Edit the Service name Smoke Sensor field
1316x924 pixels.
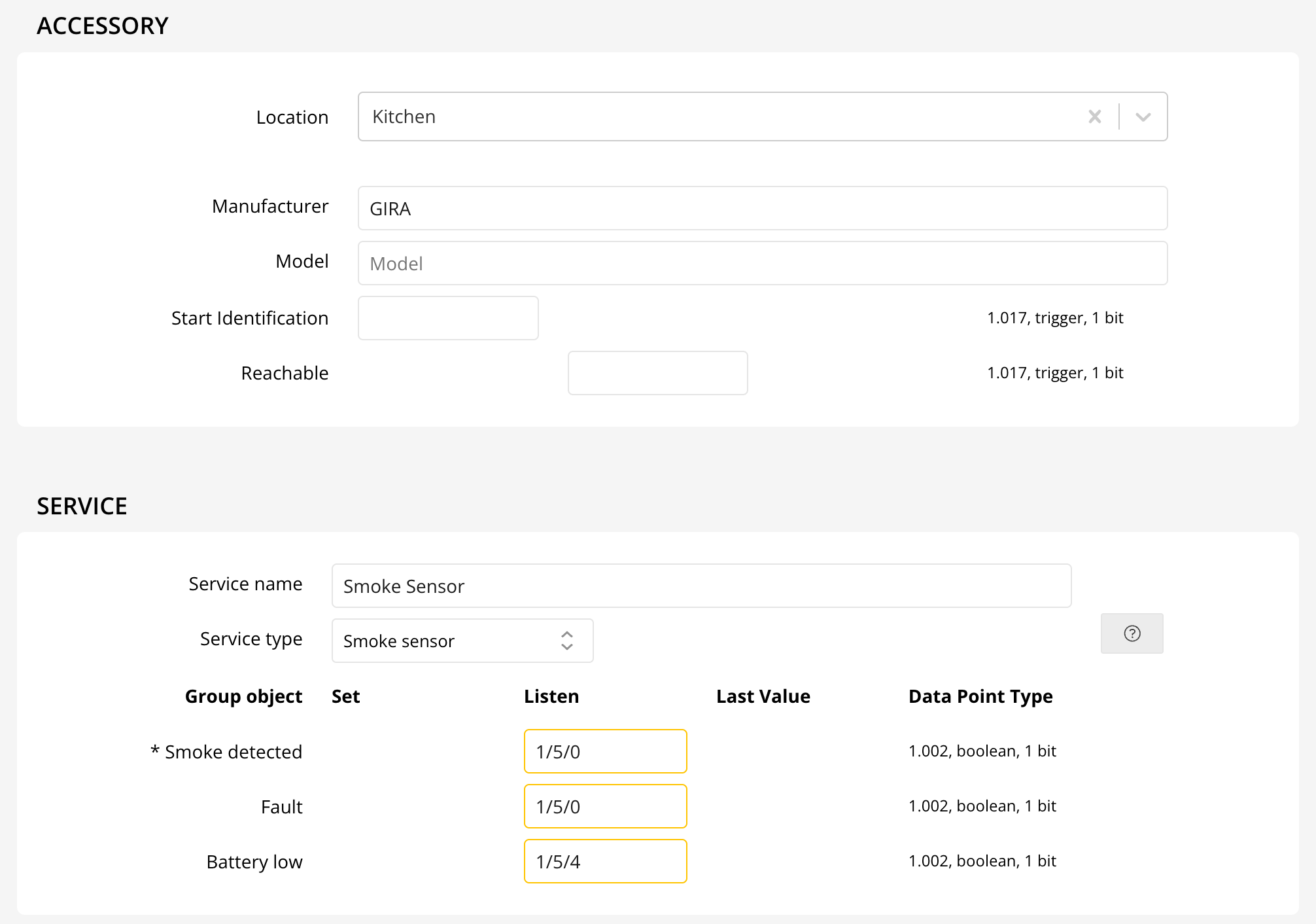tap(701, 586)
